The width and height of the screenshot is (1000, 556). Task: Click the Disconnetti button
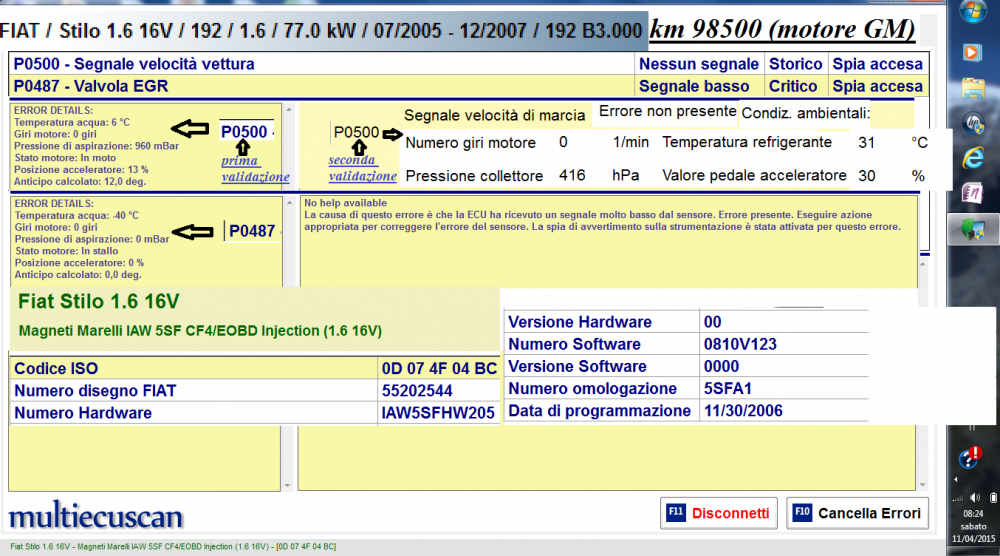(719, 513)
